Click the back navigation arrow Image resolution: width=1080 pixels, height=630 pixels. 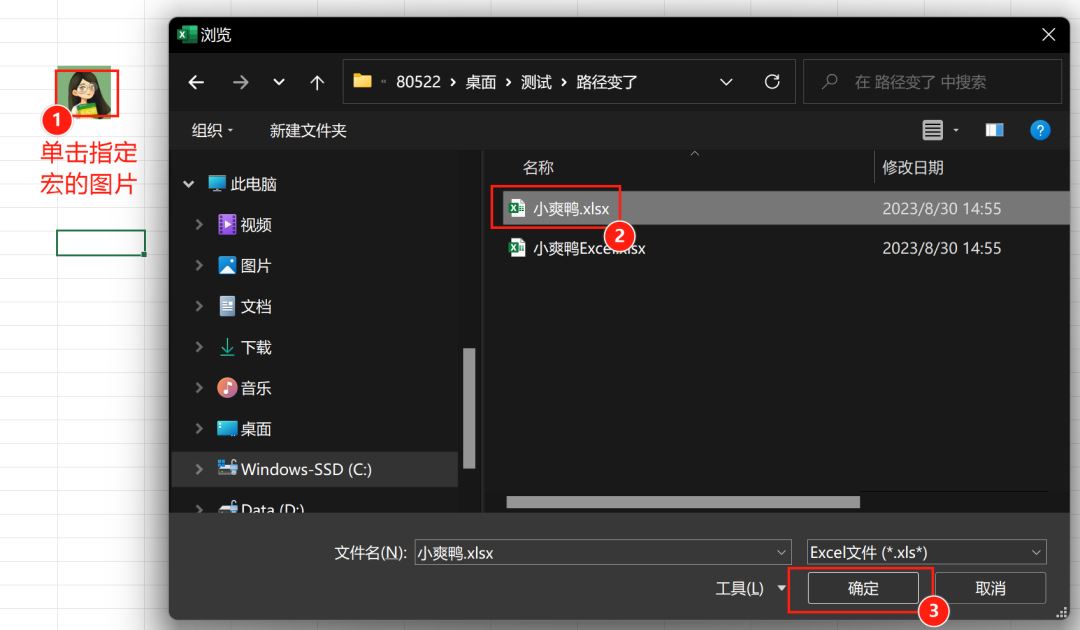[x=197, y=82]
